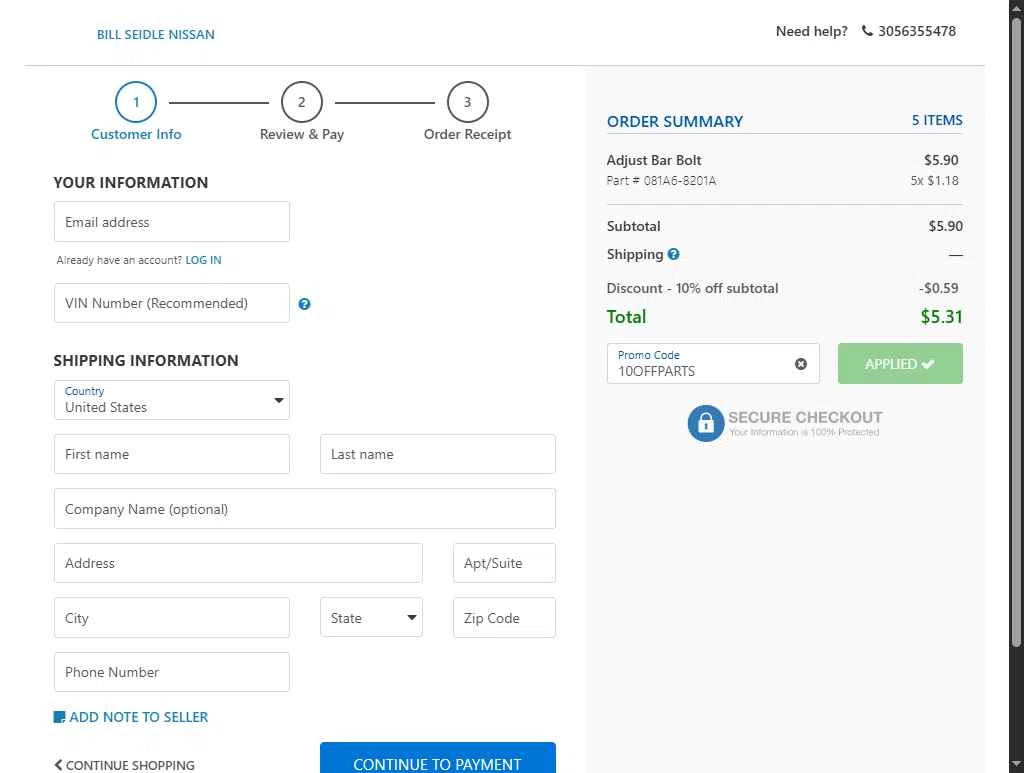This screenshot has height=773, width=1024.
Task: Click the City field
Action: click(172, 617)
